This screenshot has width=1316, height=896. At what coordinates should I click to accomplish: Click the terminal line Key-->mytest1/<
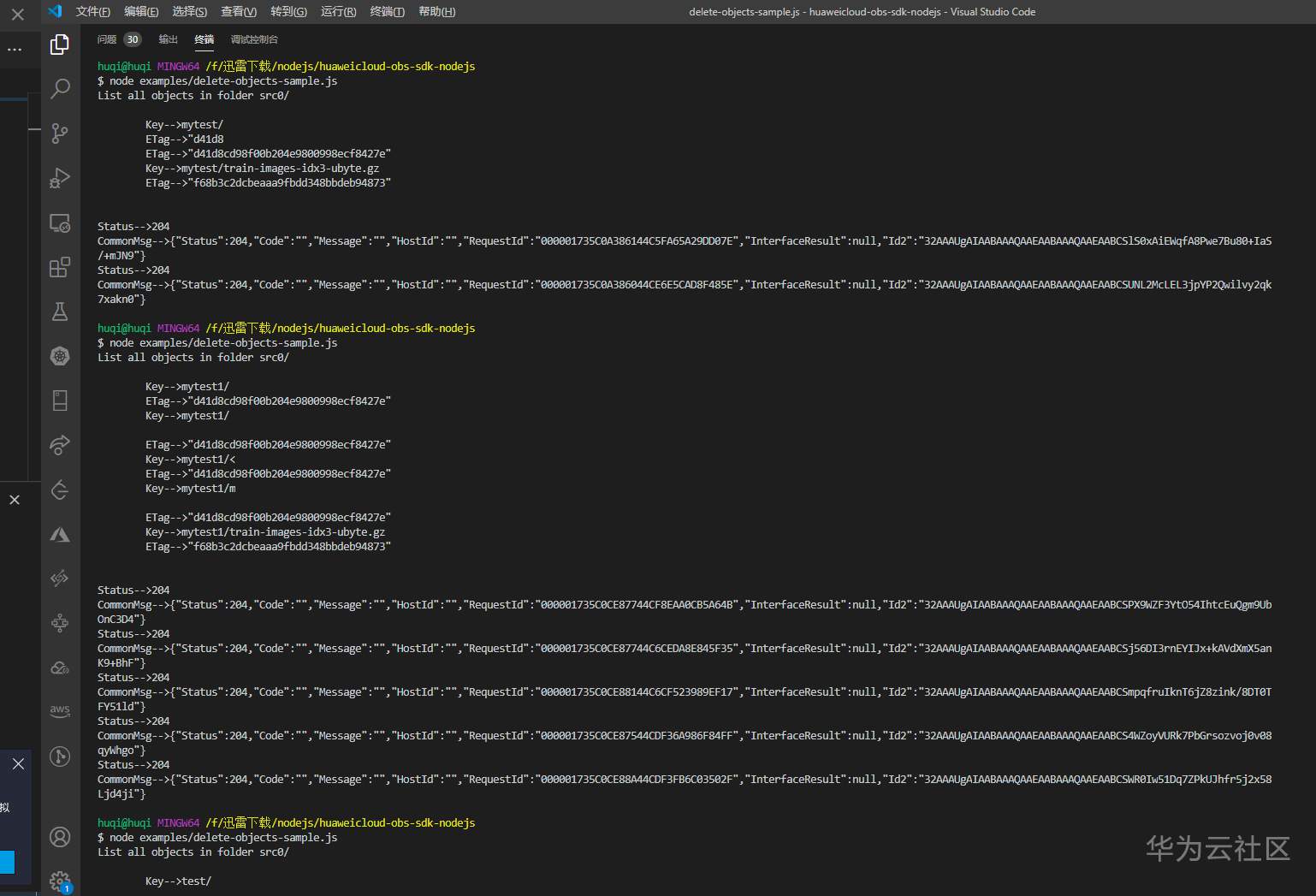click(x=190, y=460)
